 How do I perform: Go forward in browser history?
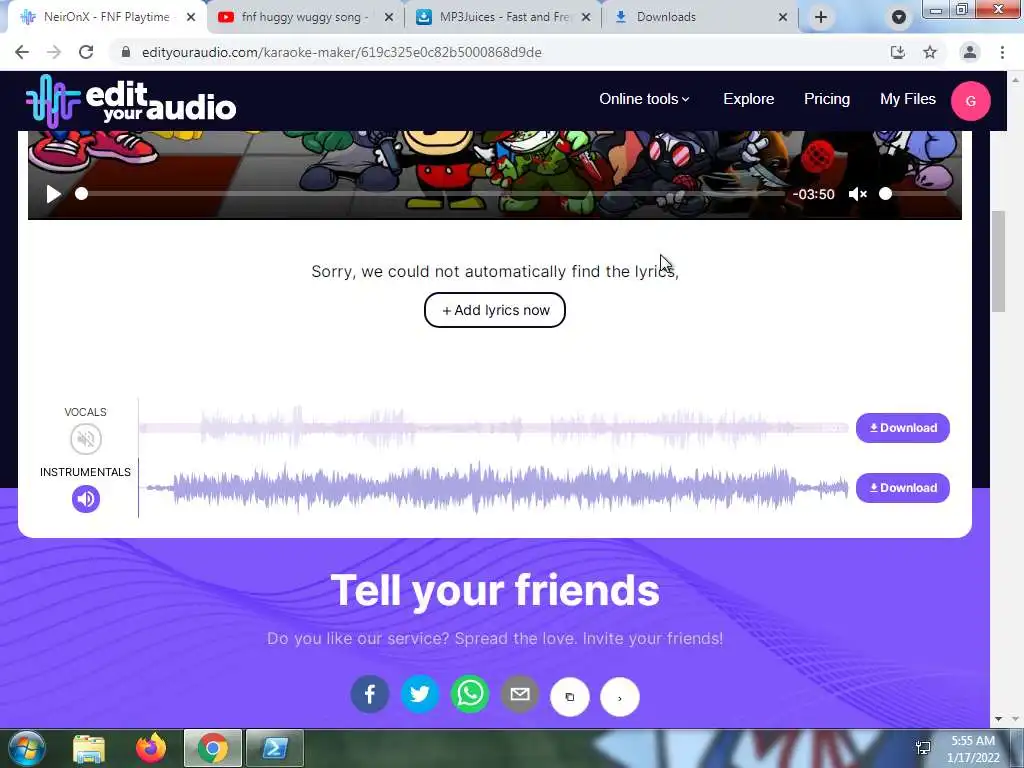[54, 52]
